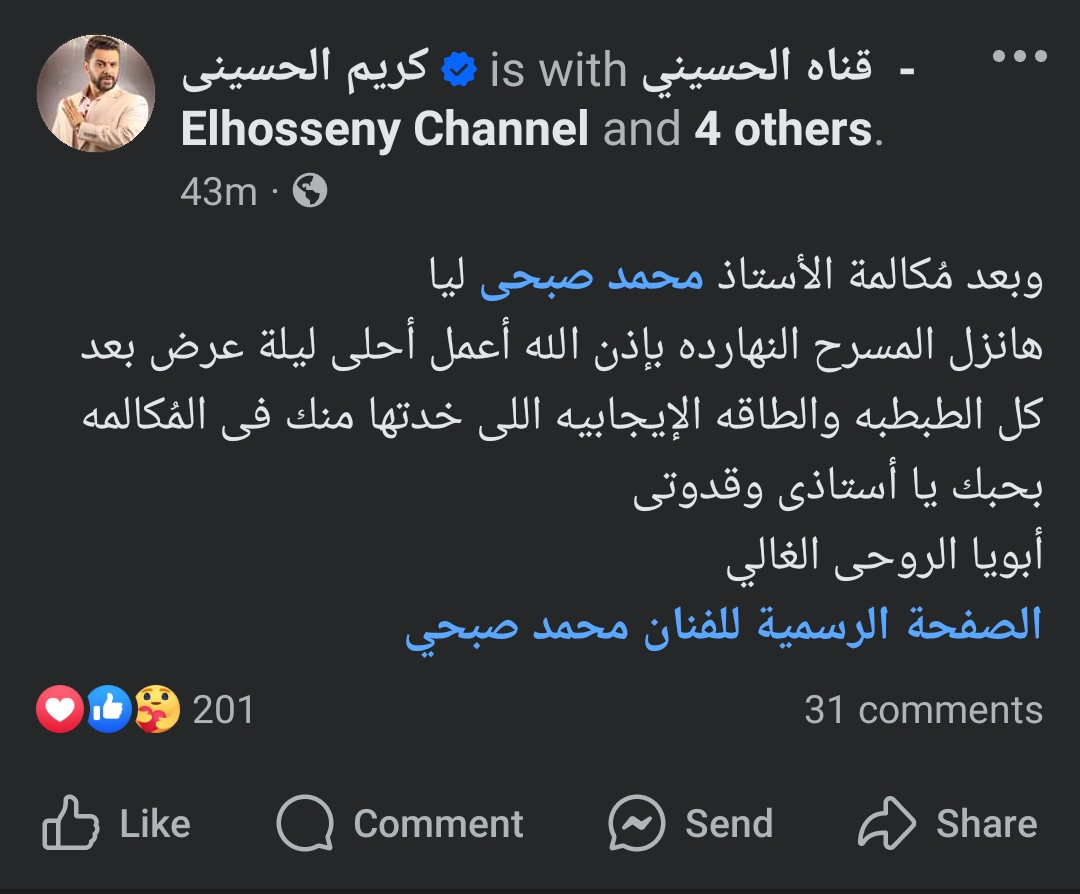Click the 43m post timestamp
The height and width of the screenshot is (894, 1080).
click(219, 191)
